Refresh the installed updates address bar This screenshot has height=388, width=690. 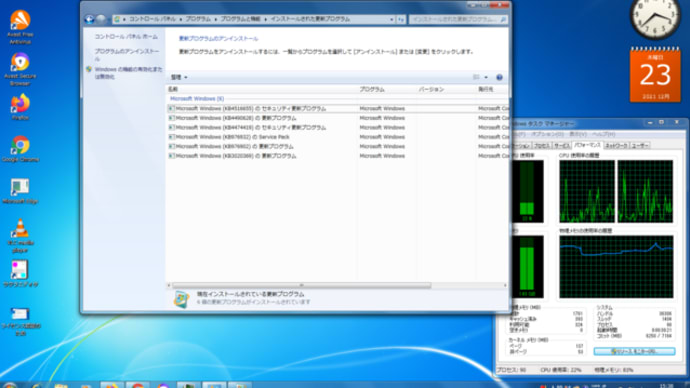pyautogui.click(x=401, y=19)
